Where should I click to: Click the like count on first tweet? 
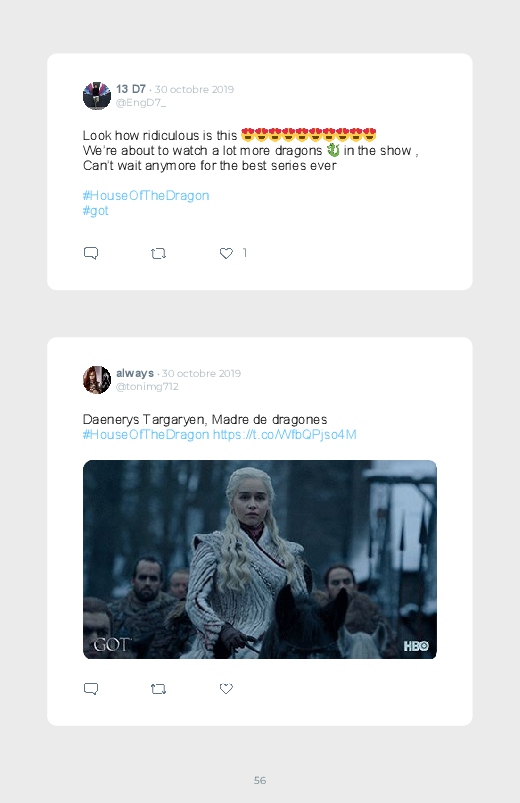click(245, 252)
